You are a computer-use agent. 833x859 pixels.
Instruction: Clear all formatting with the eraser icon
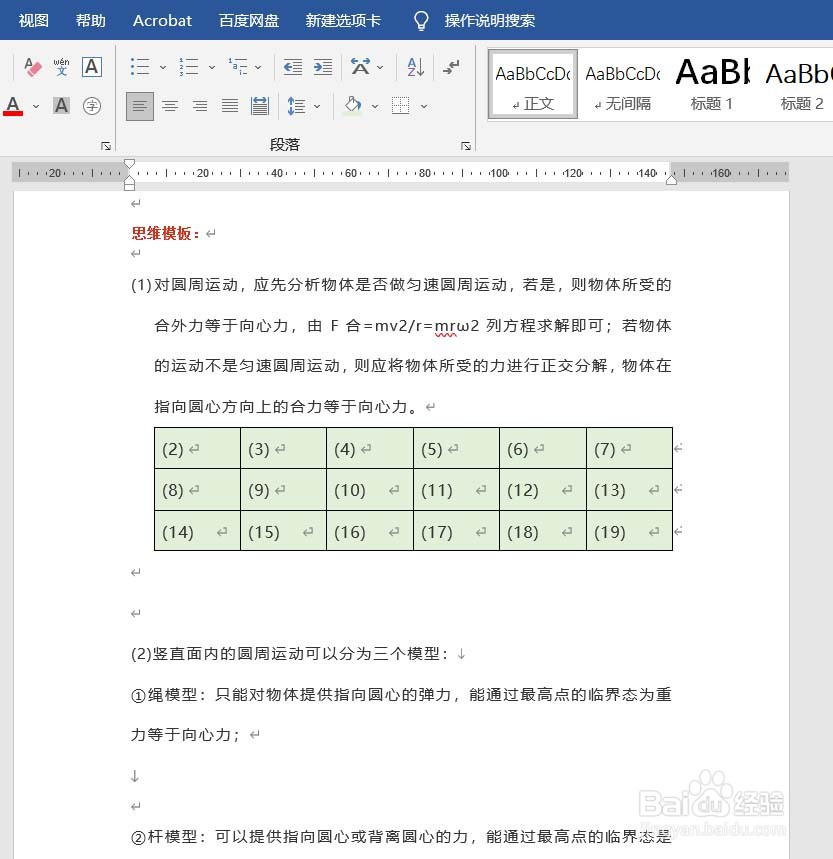click(32, 65)
